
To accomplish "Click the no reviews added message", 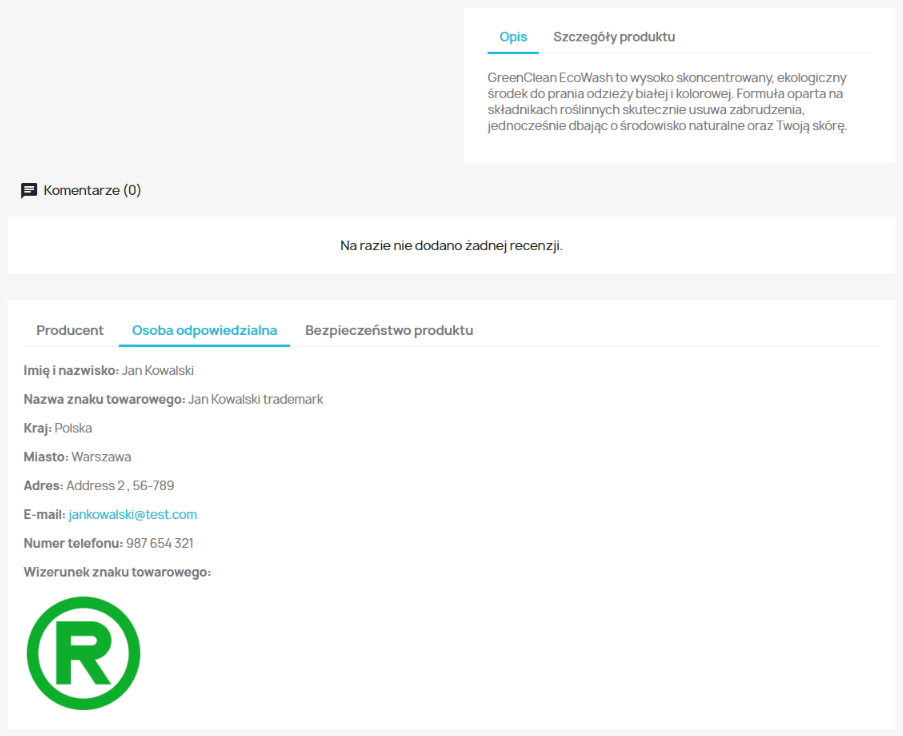I will pos(451,245).
